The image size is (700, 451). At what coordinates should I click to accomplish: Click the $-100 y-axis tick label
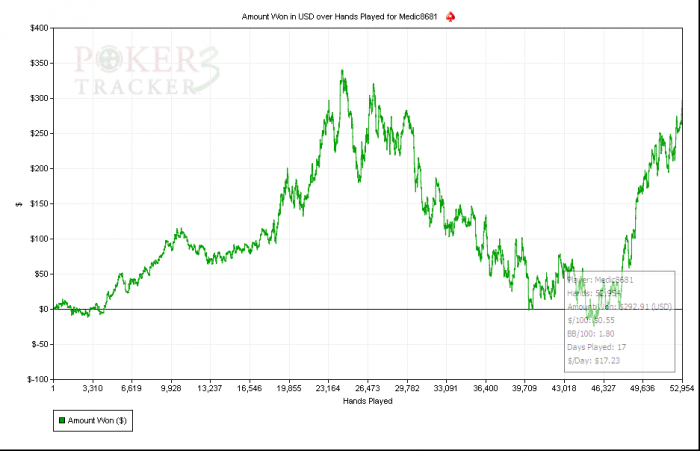(x=38, y=379)
